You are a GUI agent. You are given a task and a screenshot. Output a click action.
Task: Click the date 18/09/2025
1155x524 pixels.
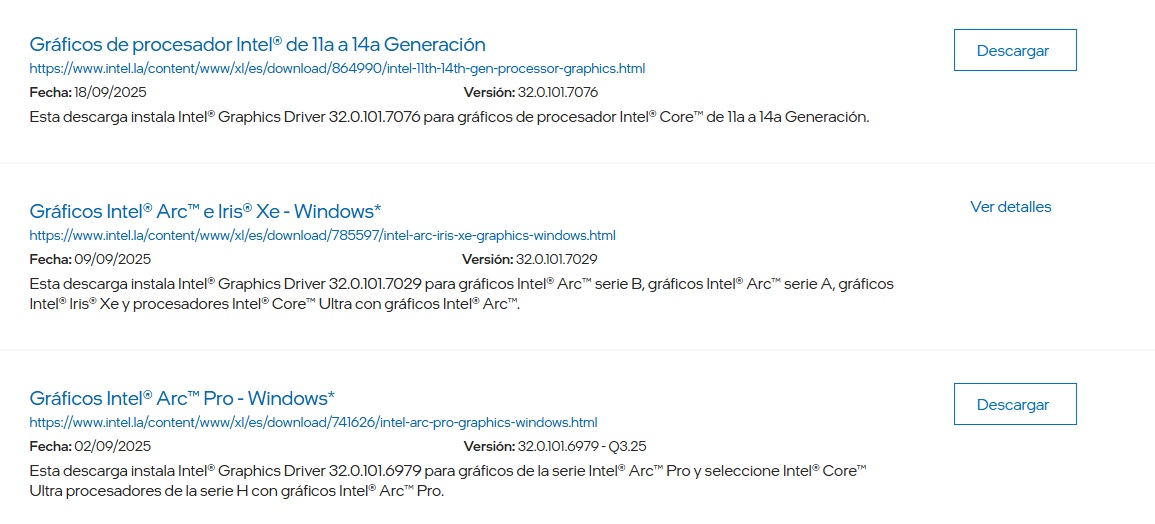(x=112, y=93)
